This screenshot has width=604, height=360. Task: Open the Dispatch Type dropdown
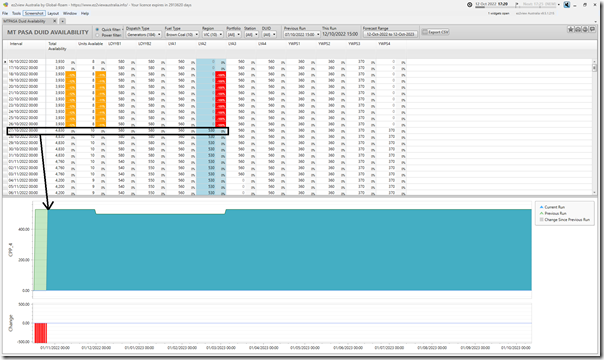point(144,34)
